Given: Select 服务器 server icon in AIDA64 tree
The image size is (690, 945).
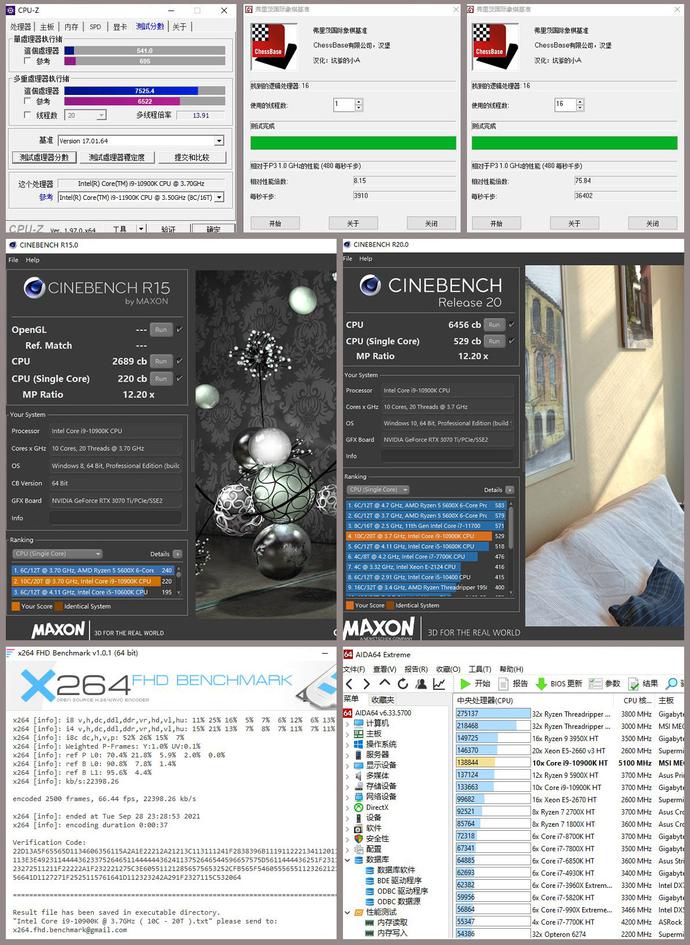Looking at the screenshot, I should tap(359, 755).
